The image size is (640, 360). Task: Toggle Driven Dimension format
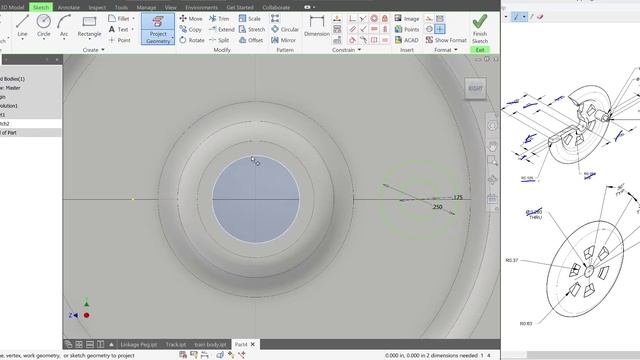coord(440,19)
